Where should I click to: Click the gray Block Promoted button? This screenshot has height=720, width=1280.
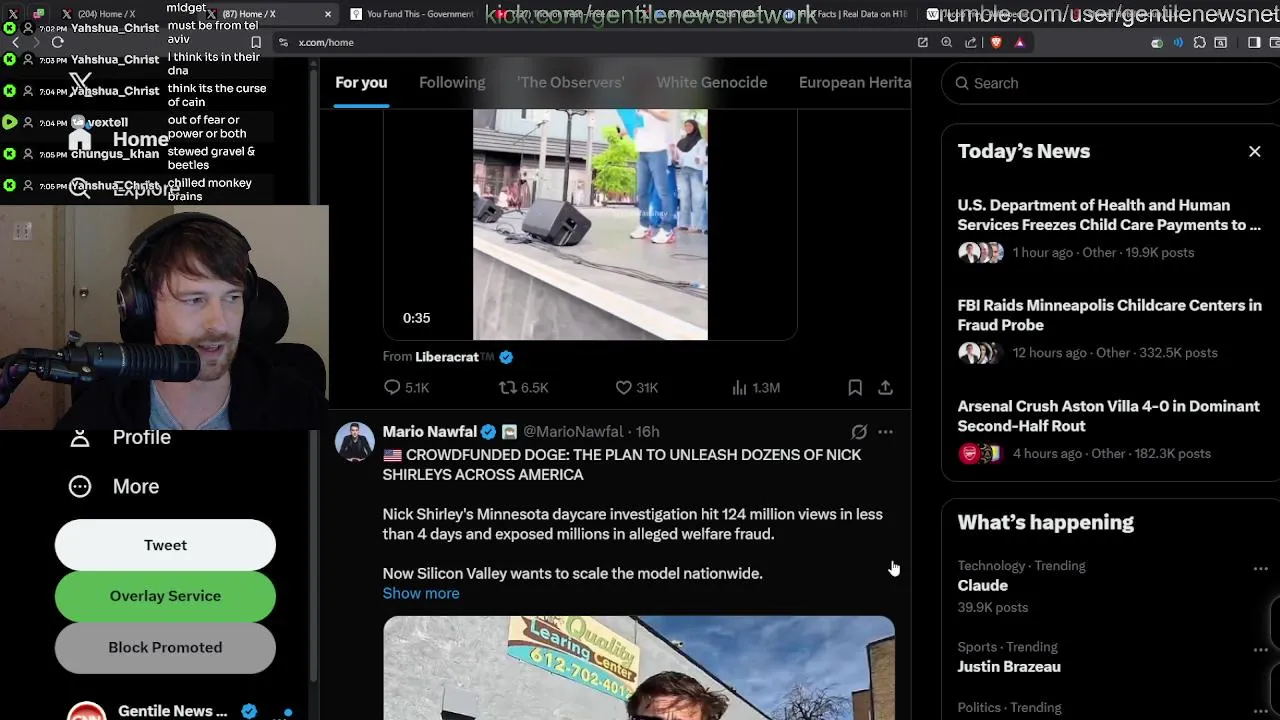click(165, 647)
